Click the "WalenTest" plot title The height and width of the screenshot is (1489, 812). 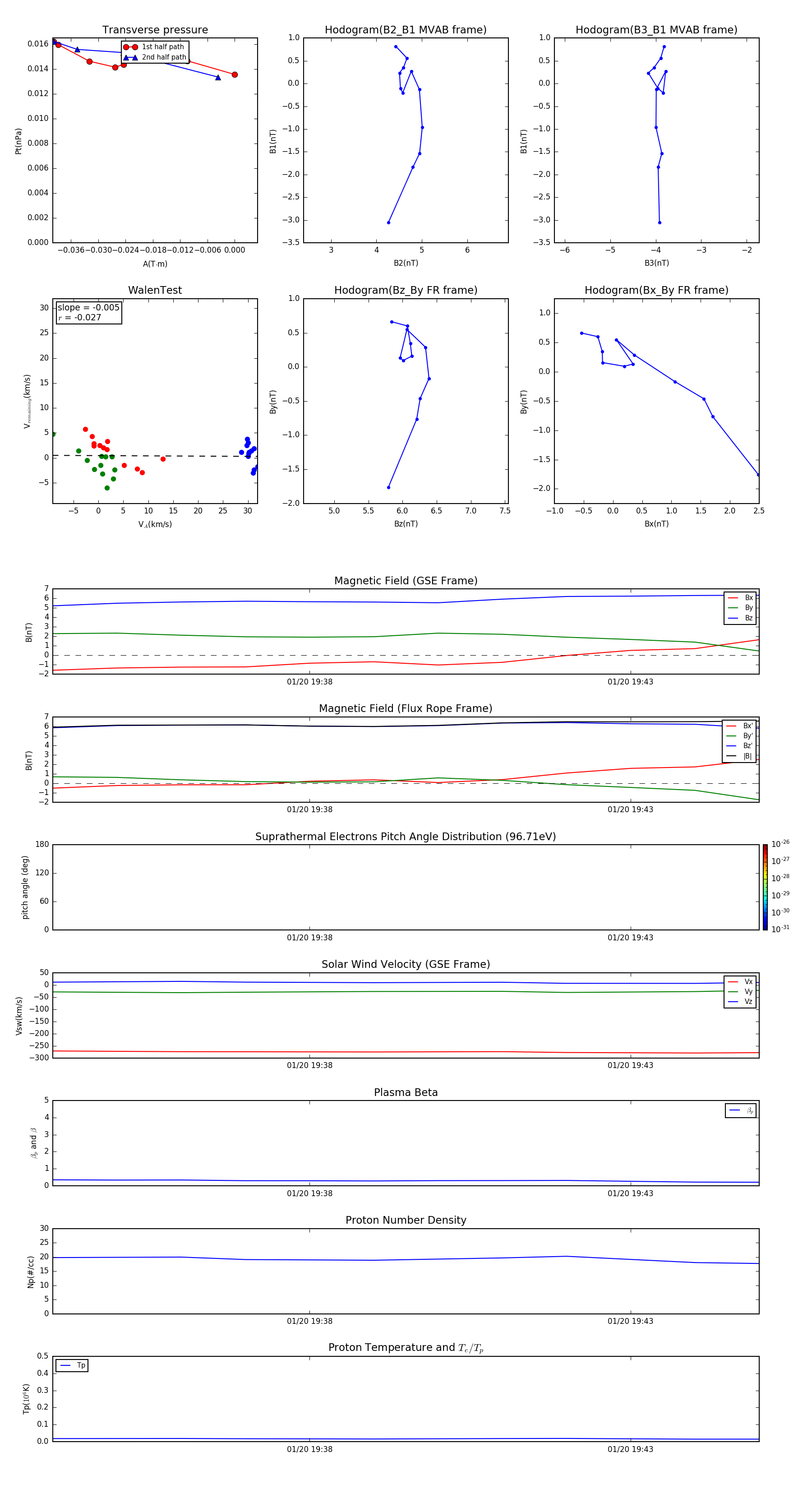155,290
